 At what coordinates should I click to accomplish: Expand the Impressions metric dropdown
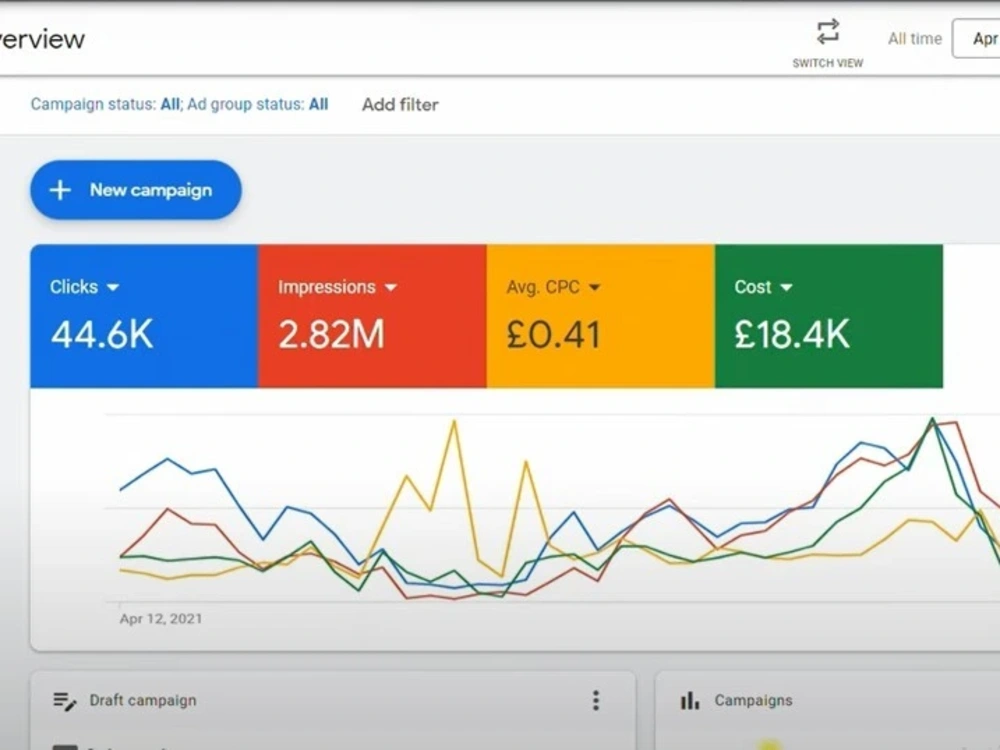point(391,287)
